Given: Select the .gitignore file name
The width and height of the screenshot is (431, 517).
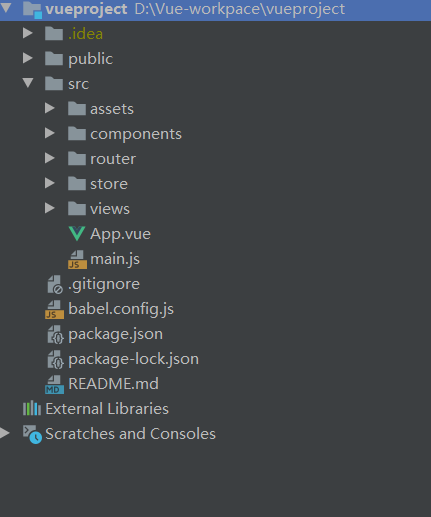Looking at the screenshot, I should point(104,285).
